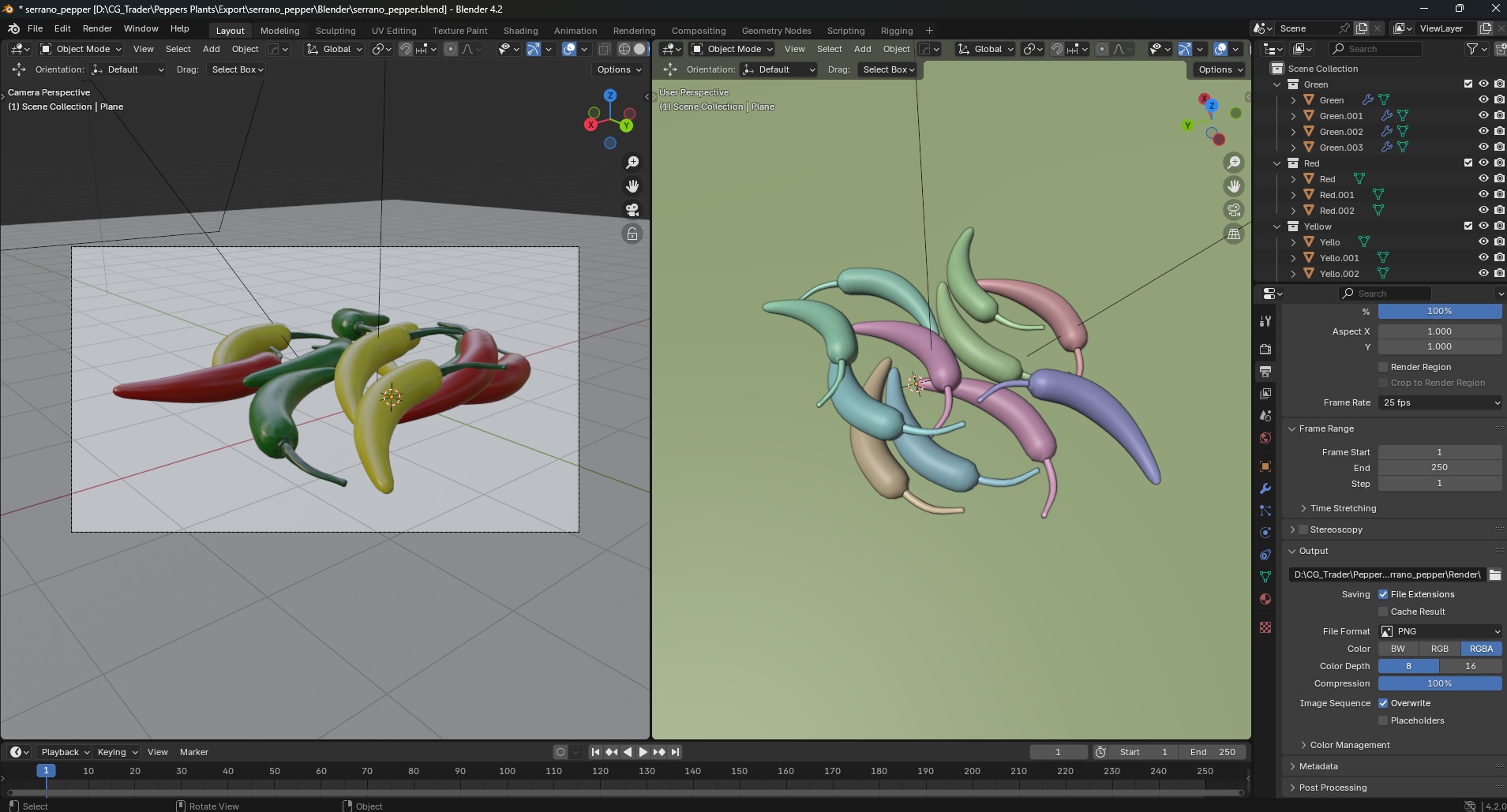Open Frame Rate dropdown
The height and width of the screenshot is (812, 1507).
click(x=1440, y=402)
